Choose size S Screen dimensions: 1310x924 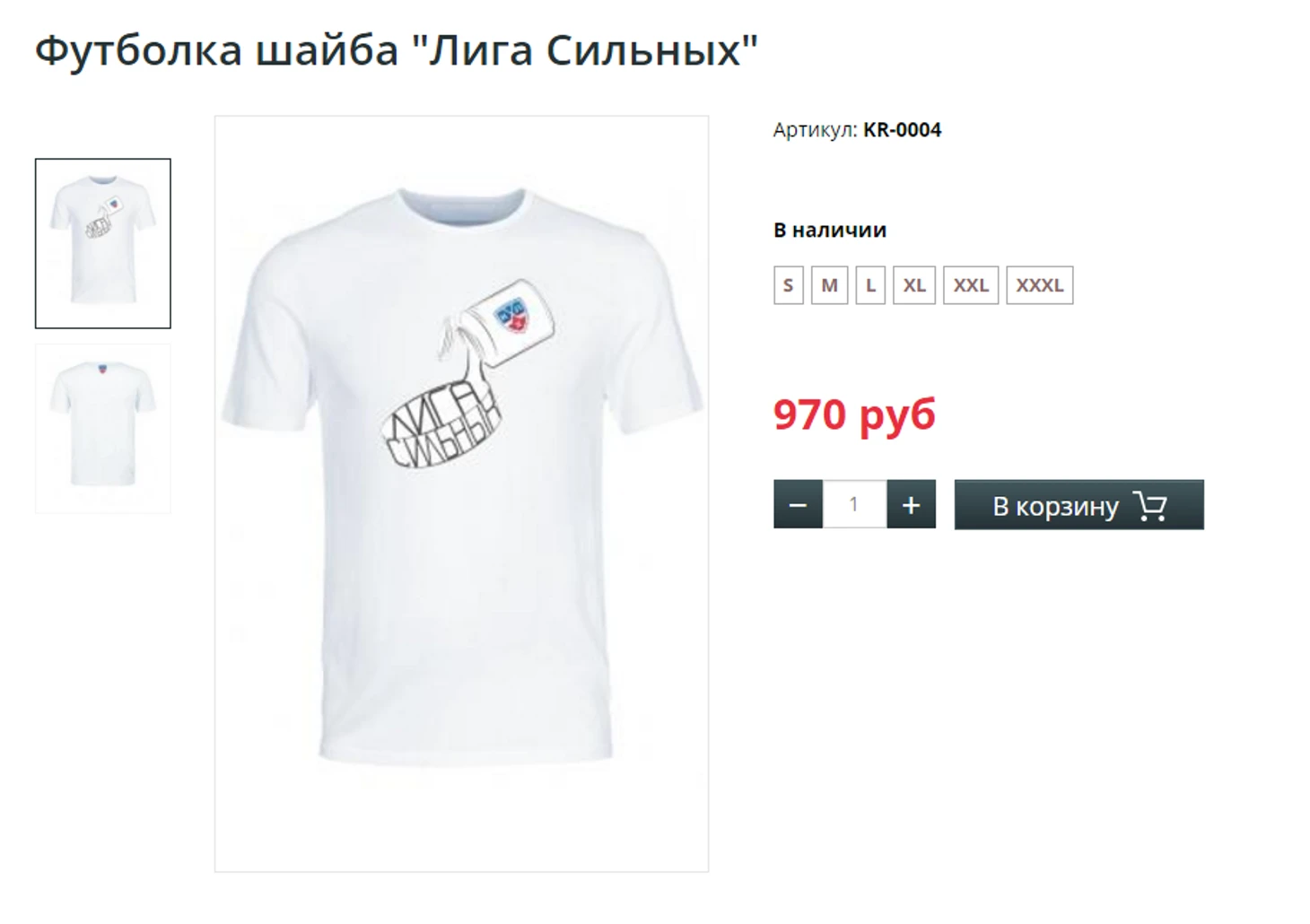(x=788, y=285)
